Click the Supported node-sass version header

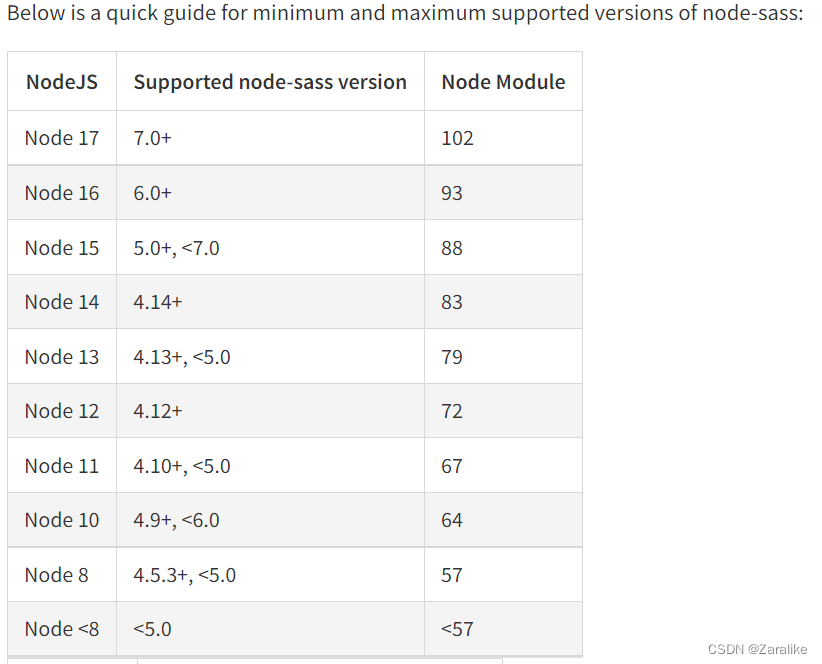point(270,82)
